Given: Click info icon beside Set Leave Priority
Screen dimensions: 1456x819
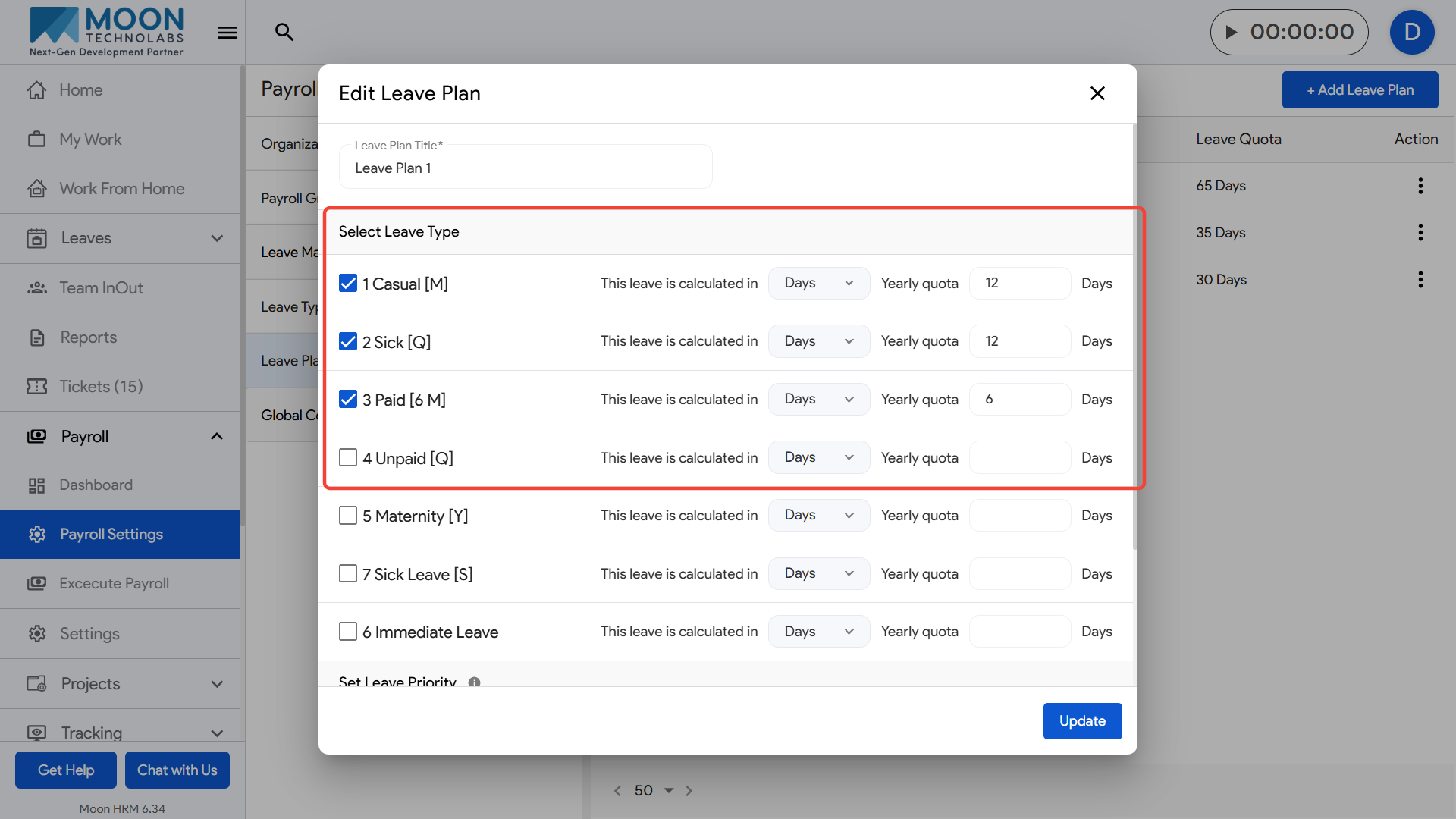Looking at the screenshot, I should click(x=474, y=682).
